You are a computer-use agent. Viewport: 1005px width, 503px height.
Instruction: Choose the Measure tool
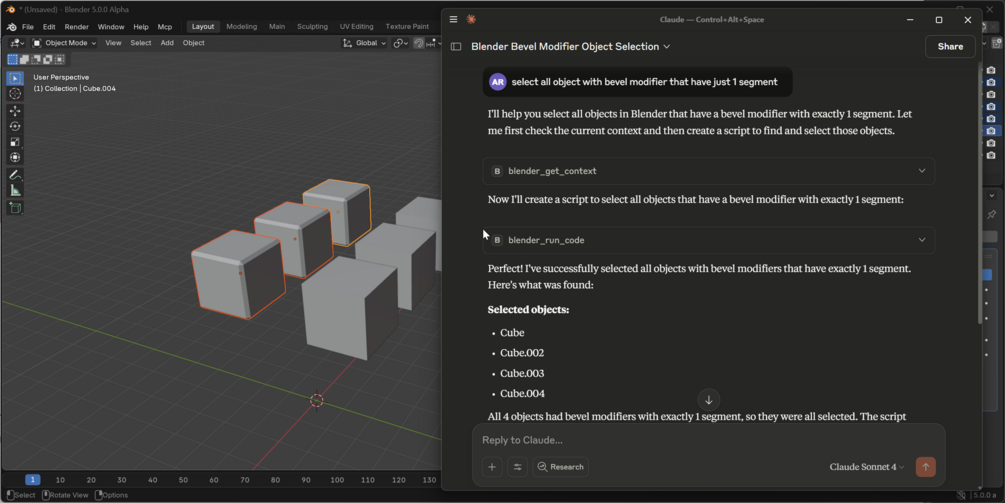click(x=15, y=190)
